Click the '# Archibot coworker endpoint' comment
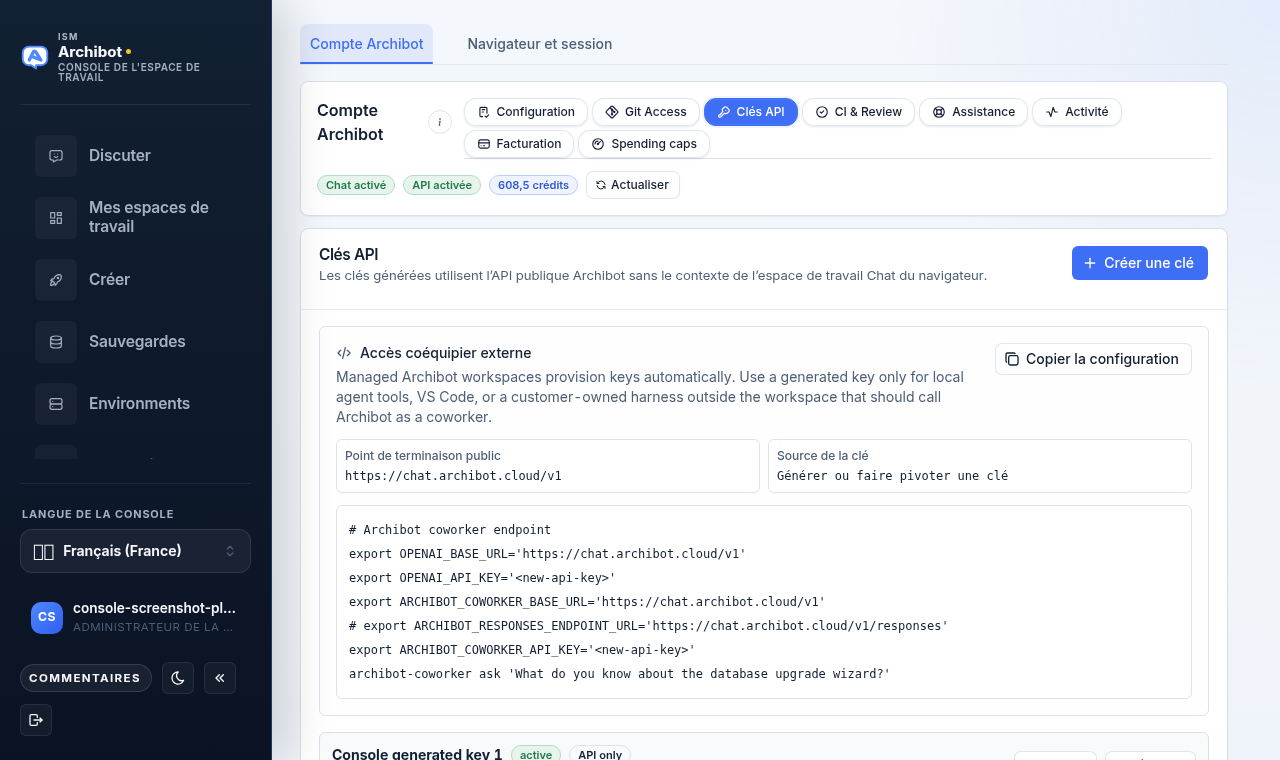The height and width of the screenshot is (760, 1280). 450,530
